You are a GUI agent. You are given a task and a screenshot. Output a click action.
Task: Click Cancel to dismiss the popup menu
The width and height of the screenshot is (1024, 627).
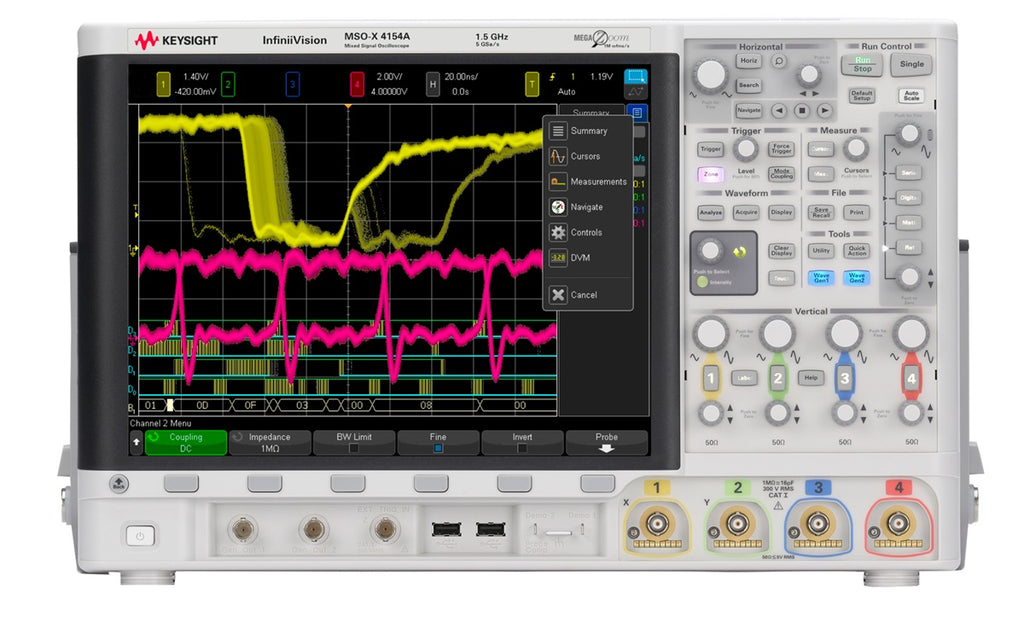point(583,295)
